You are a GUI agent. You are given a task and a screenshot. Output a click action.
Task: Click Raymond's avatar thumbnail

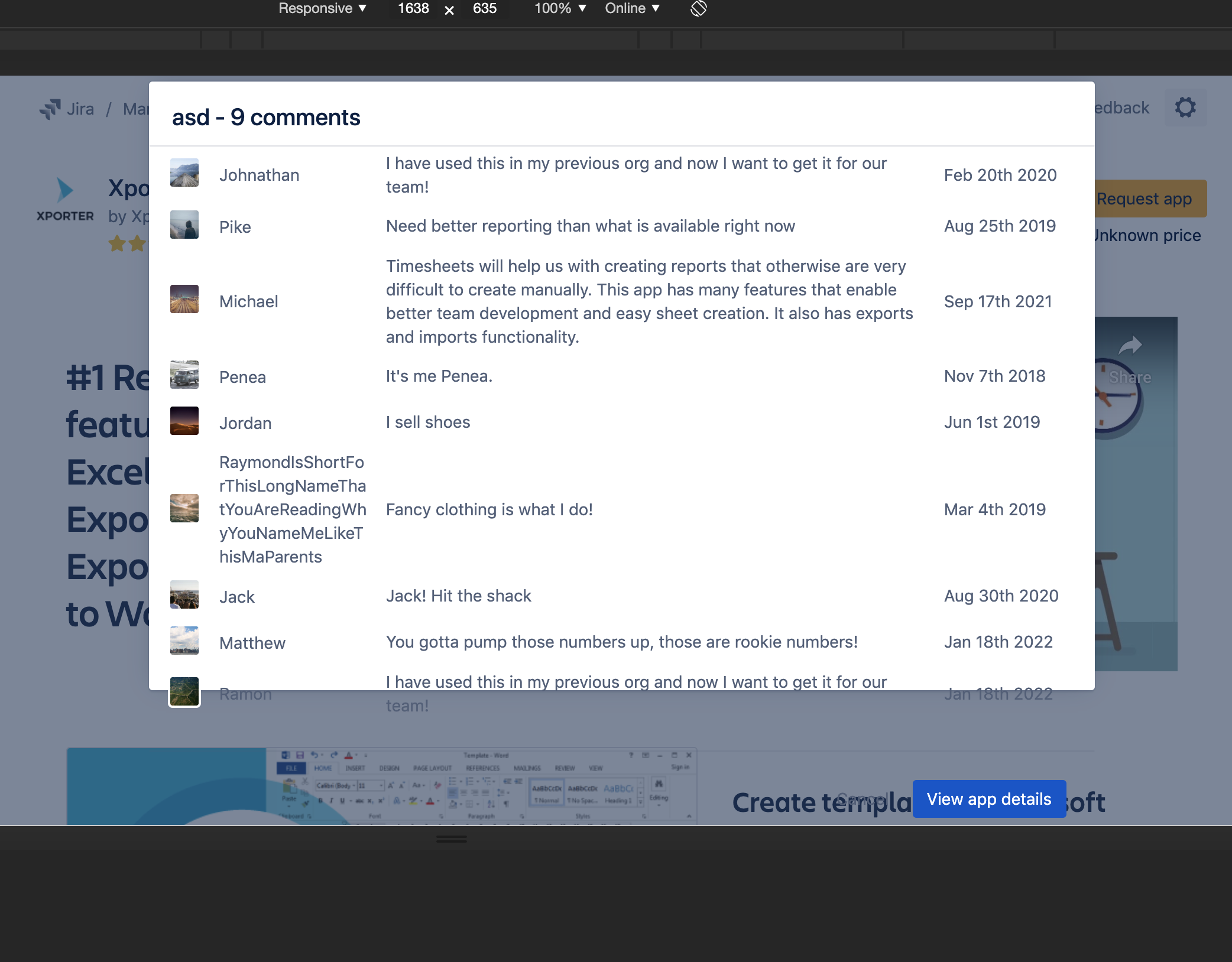tap(184, 508)
